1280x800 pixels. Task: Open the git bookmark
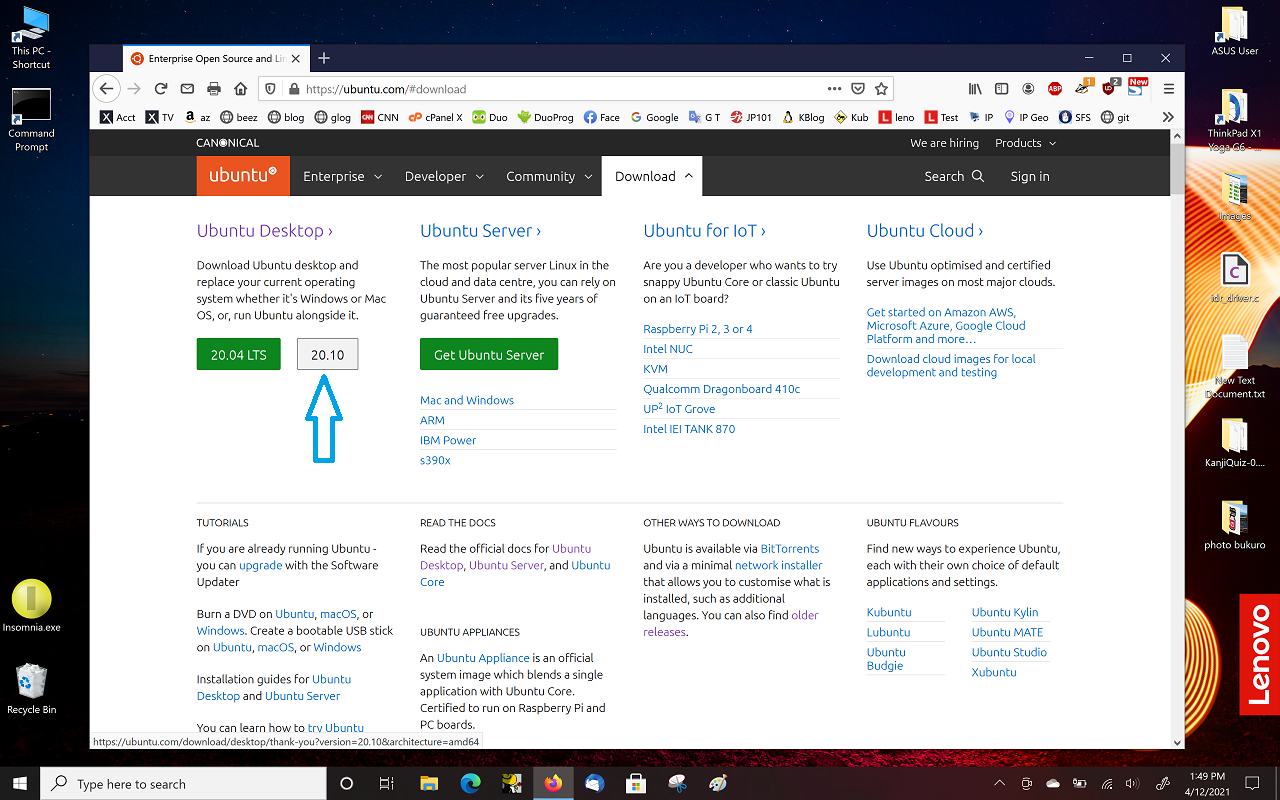[1115, 117]
